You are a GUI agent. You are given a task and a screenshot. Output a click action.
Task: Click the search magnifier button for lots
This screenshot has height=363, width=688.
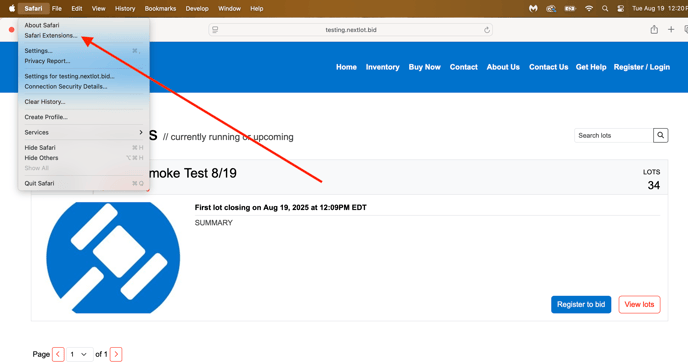click(x=660, y=135)
